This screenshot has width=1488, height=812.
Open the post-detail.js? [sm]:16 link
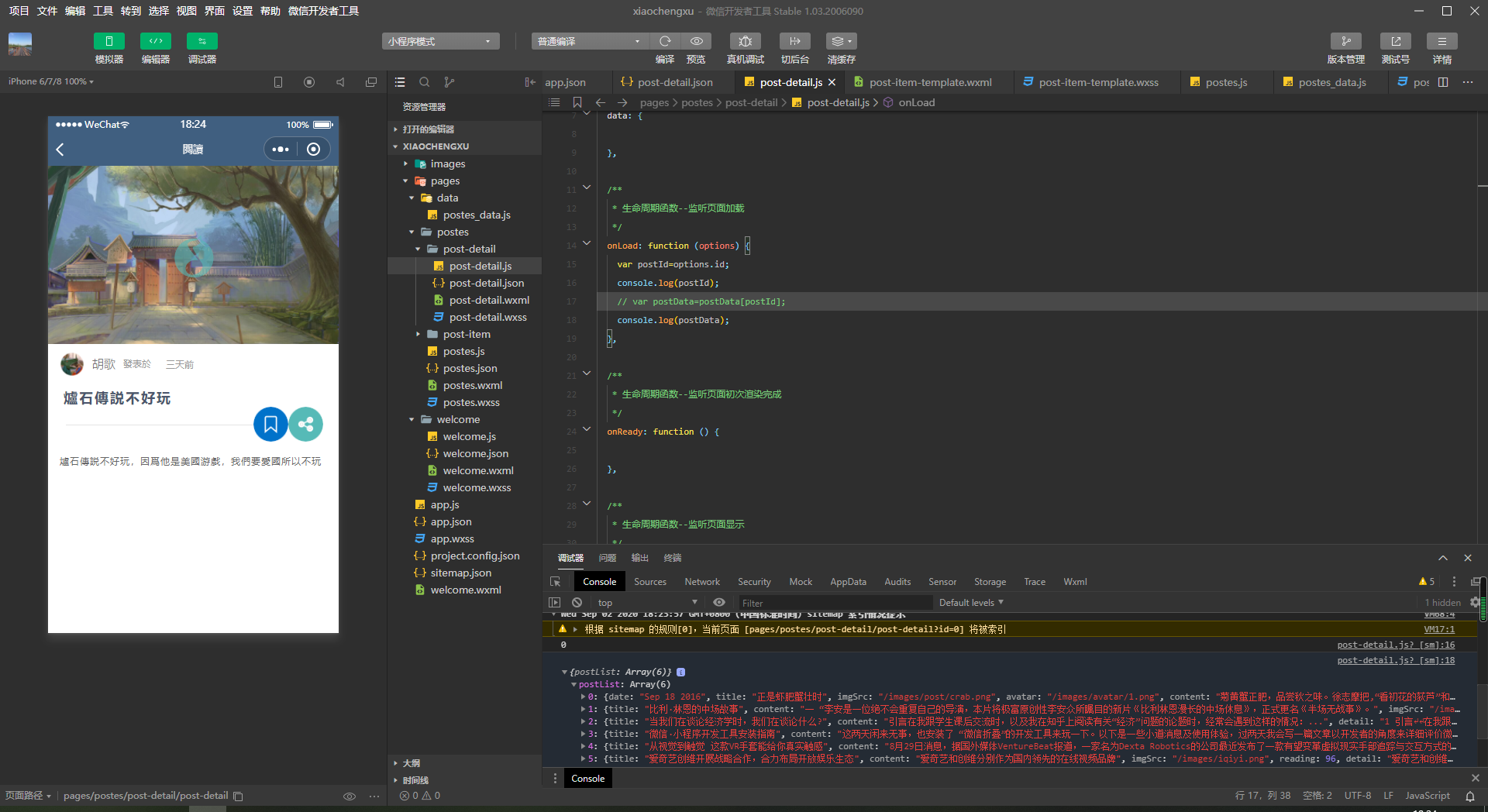[x=1396, y=645]
